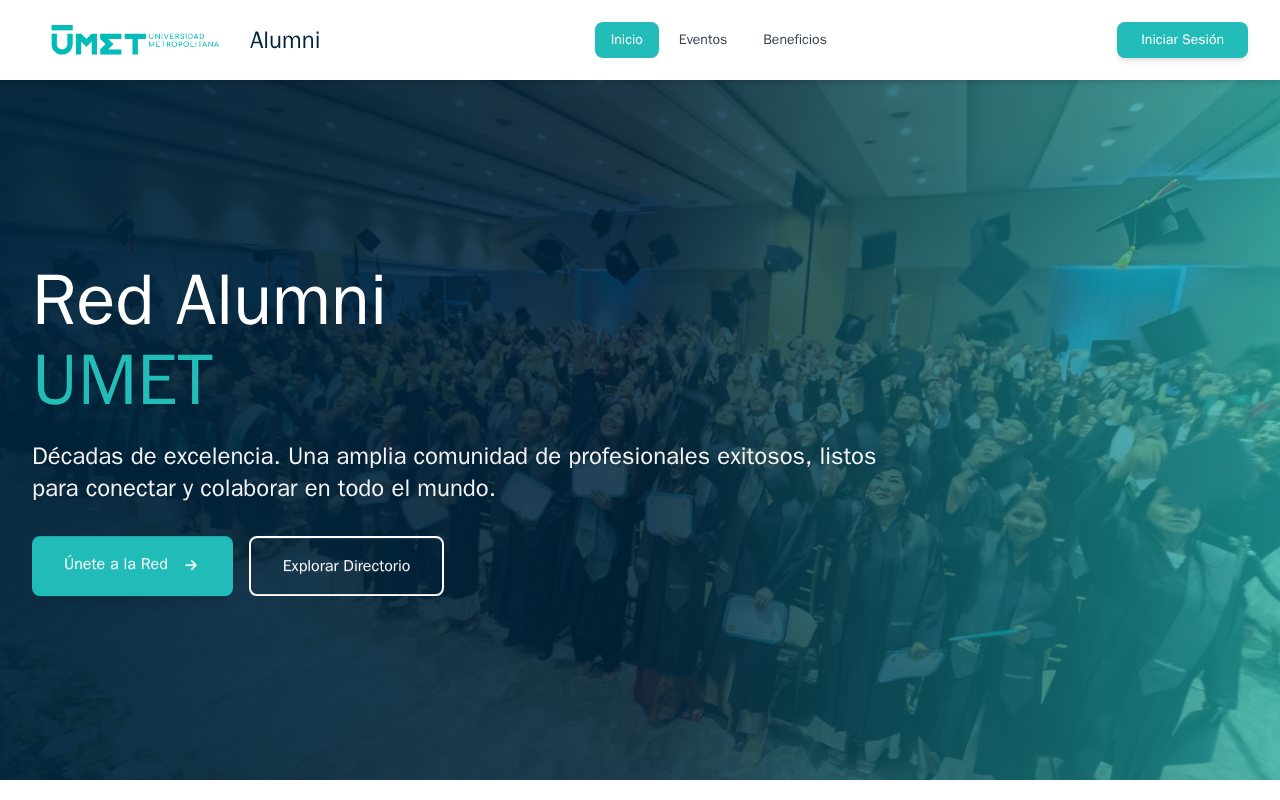Screen dimensions: 1280x800
Task: Select the Décadas de excelencia paragraph text
Action: tap(454, 472)
